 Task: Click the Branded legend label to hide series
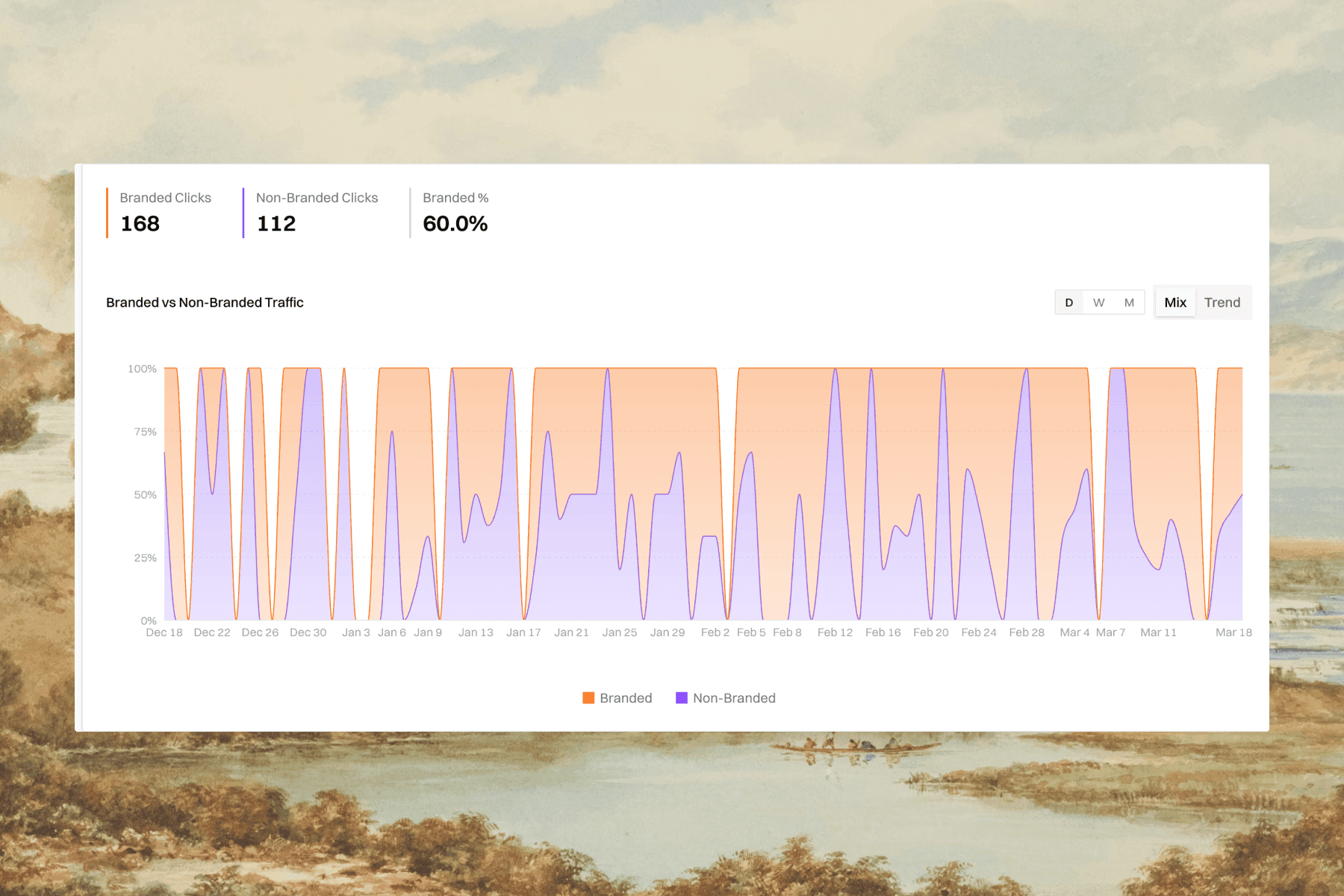(x=626, y=697)
